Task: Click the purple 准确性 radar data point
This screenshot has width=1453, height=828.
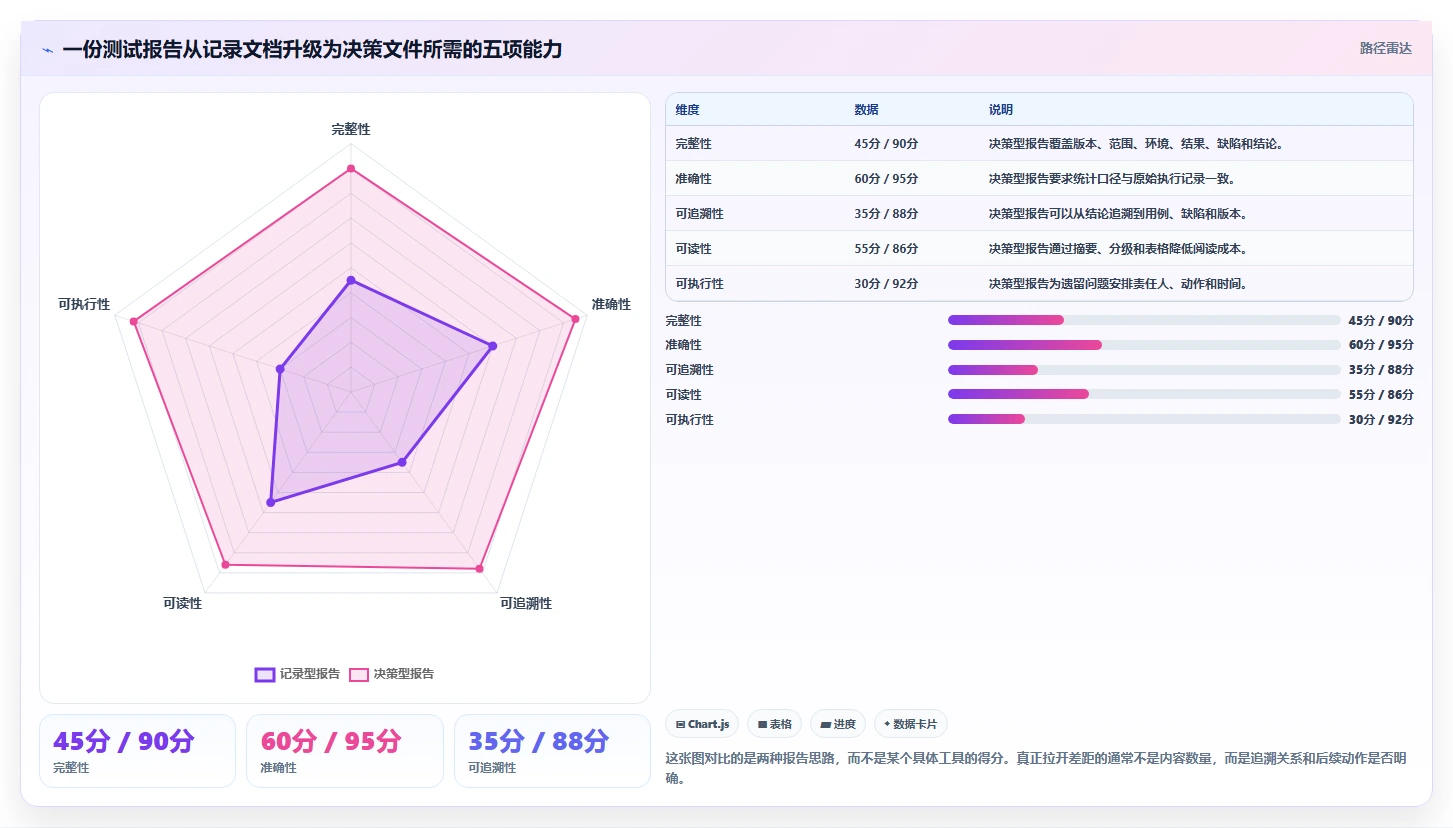Action: point(492,346)
